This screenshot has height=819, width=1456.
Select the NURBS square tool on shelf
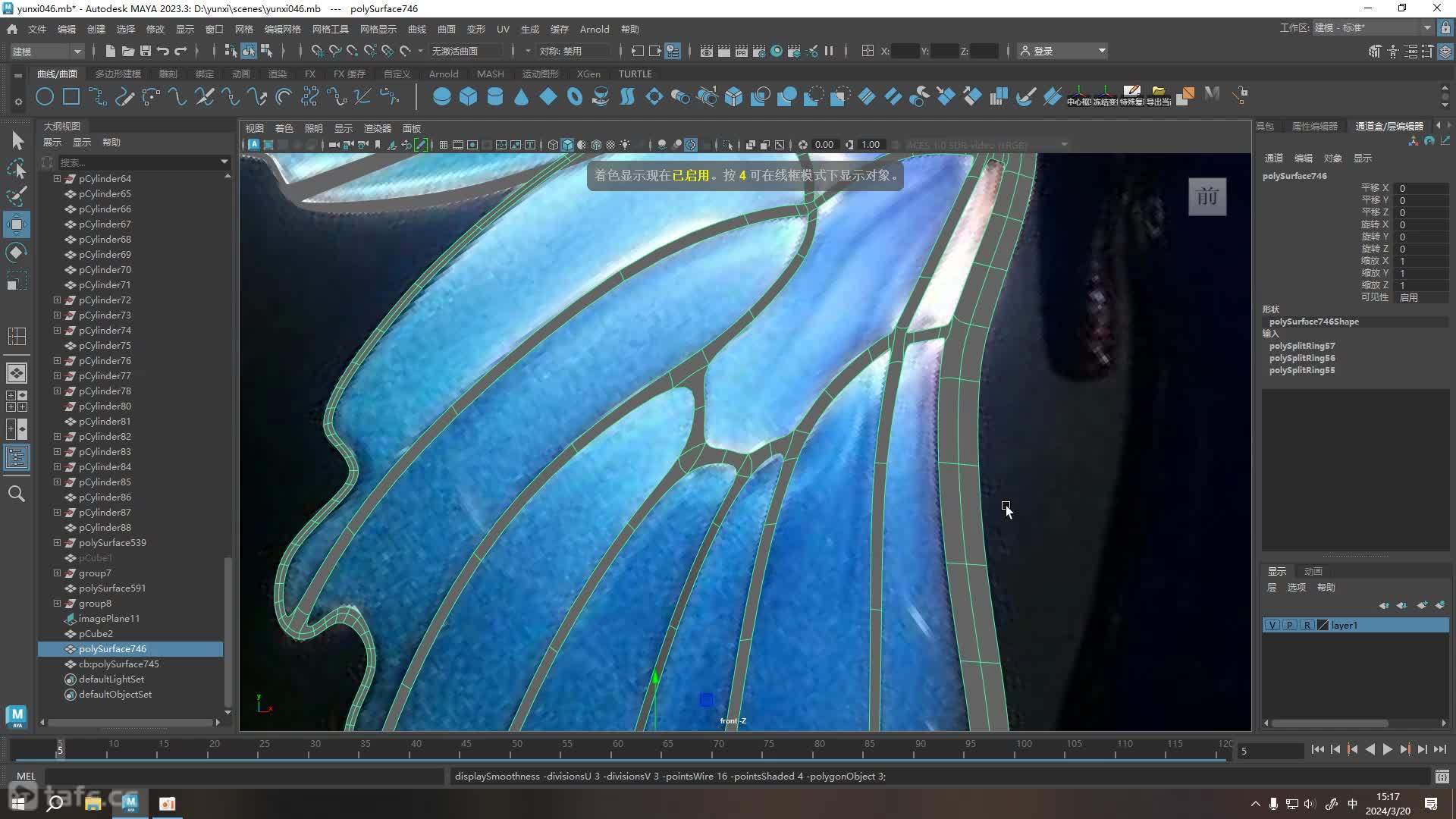[71, 96]
